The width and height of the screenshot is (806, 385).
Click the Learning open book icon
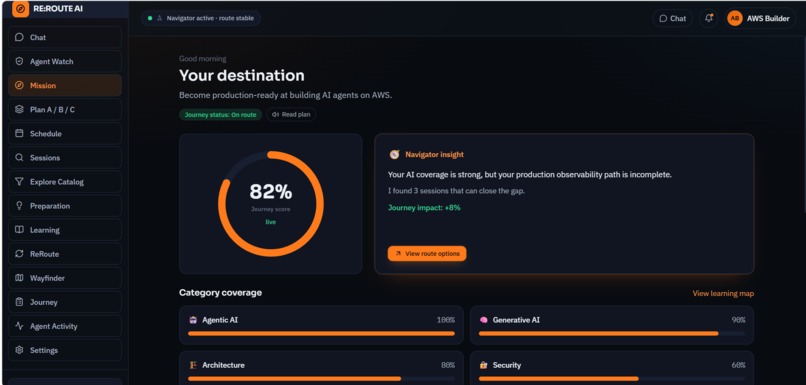pos(19,230)
